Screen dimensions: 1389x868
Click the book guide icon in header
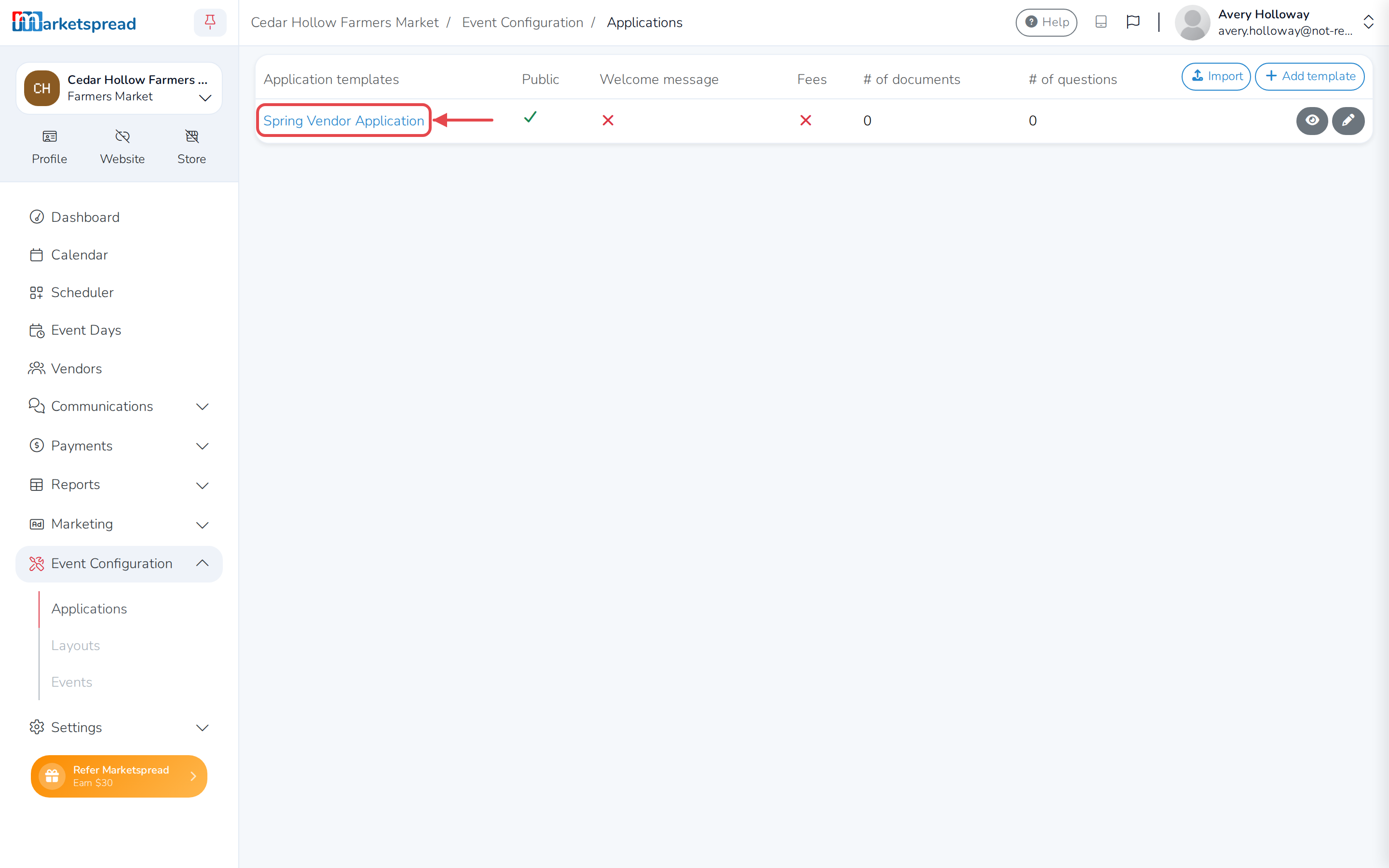tap(1101, 22)
